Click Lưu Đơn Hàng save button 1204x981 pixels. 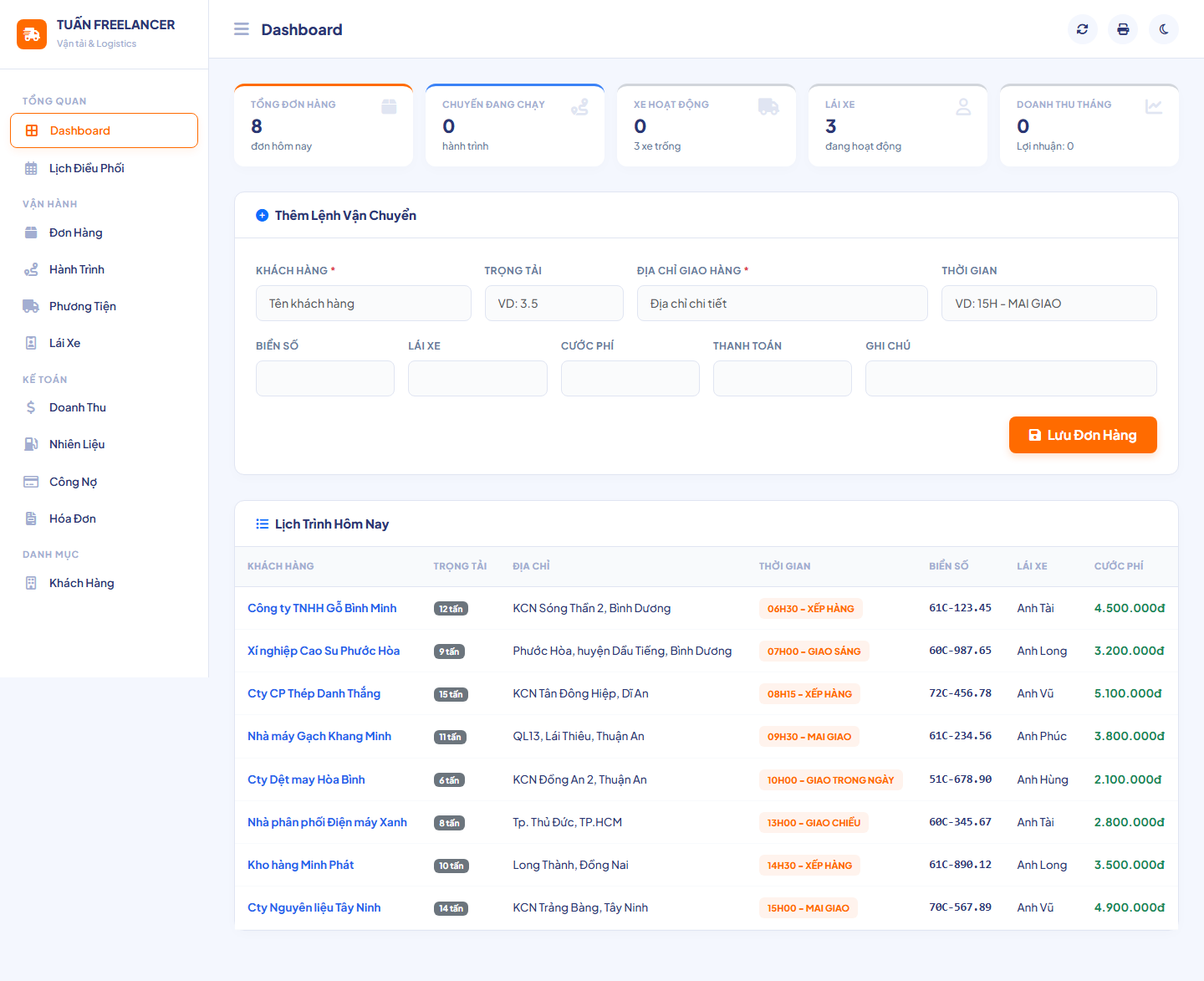click(1083, 435)
